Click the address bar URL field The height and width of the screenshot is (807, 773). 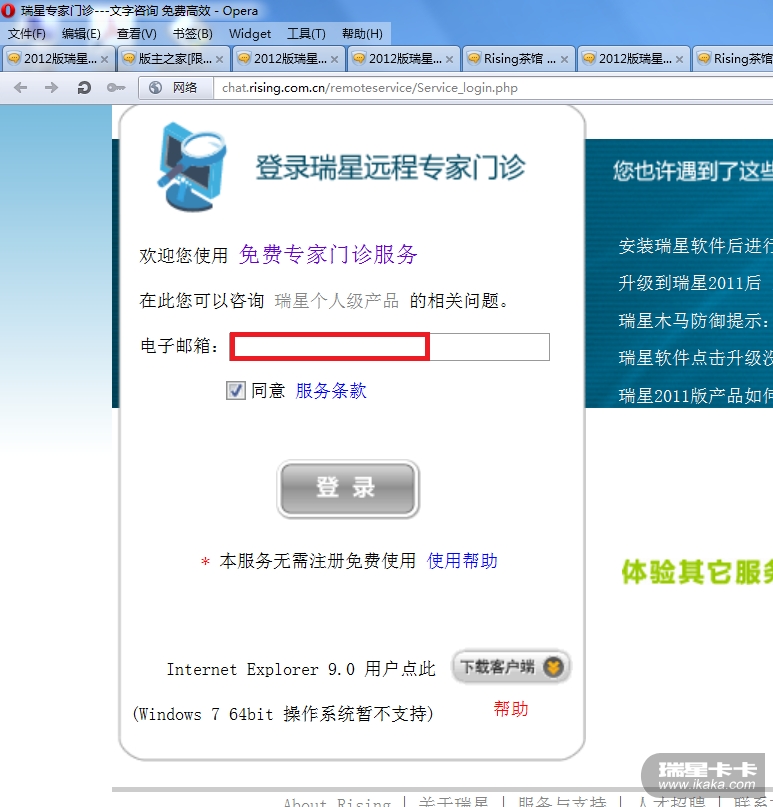click(x=494, y=88)
